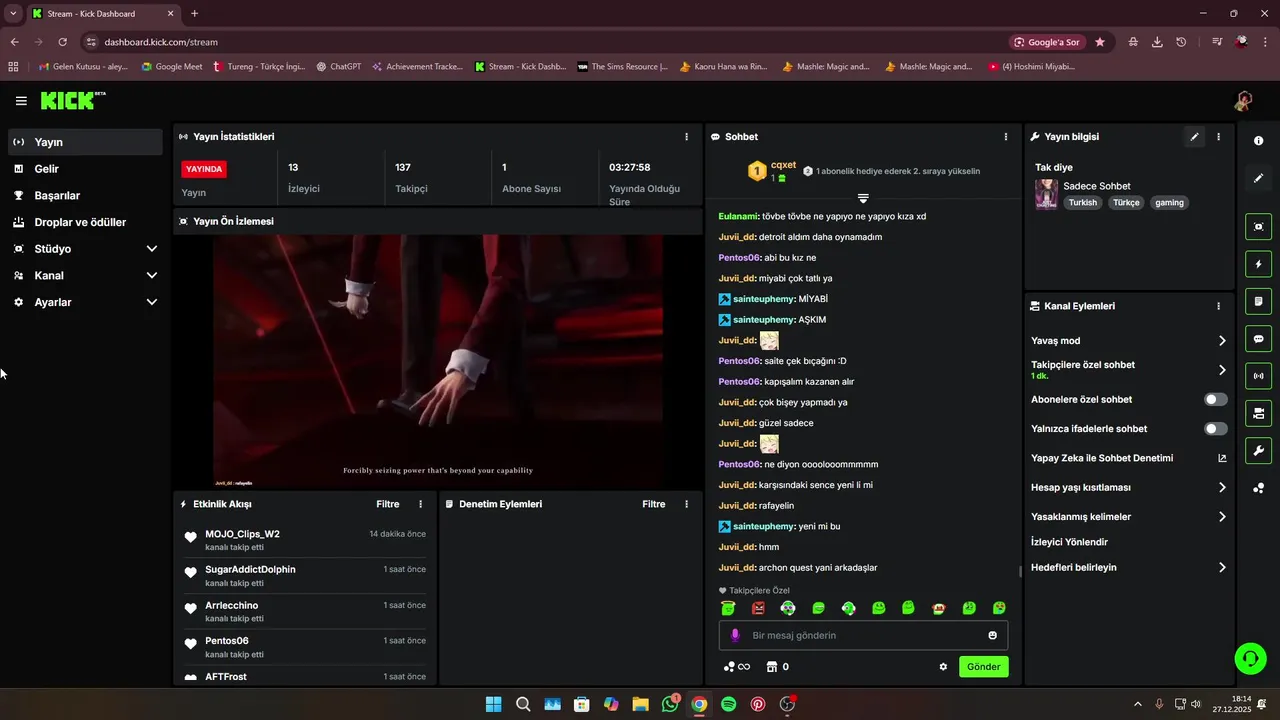Open Droplar ve ödüller in the left sidebar
Screen dimensions: 1280x720
pos(85,222)
